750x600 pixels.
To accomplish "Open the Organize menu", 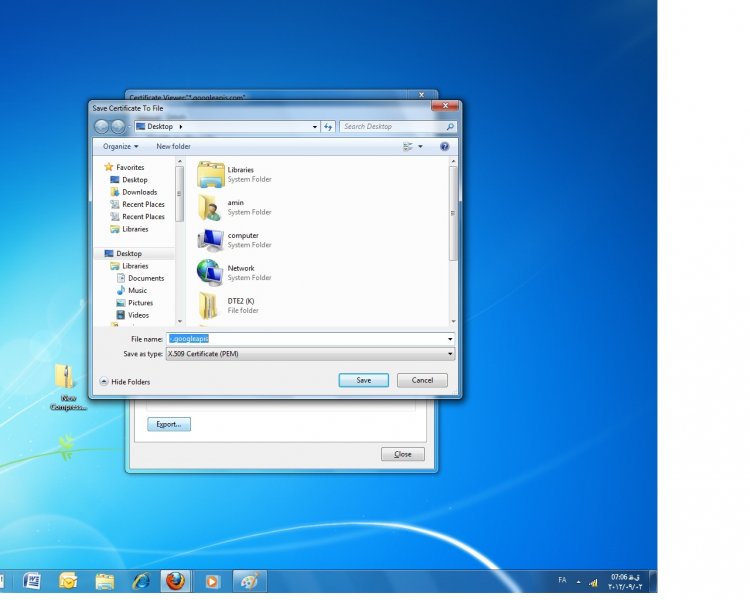I will click(121, 146).
